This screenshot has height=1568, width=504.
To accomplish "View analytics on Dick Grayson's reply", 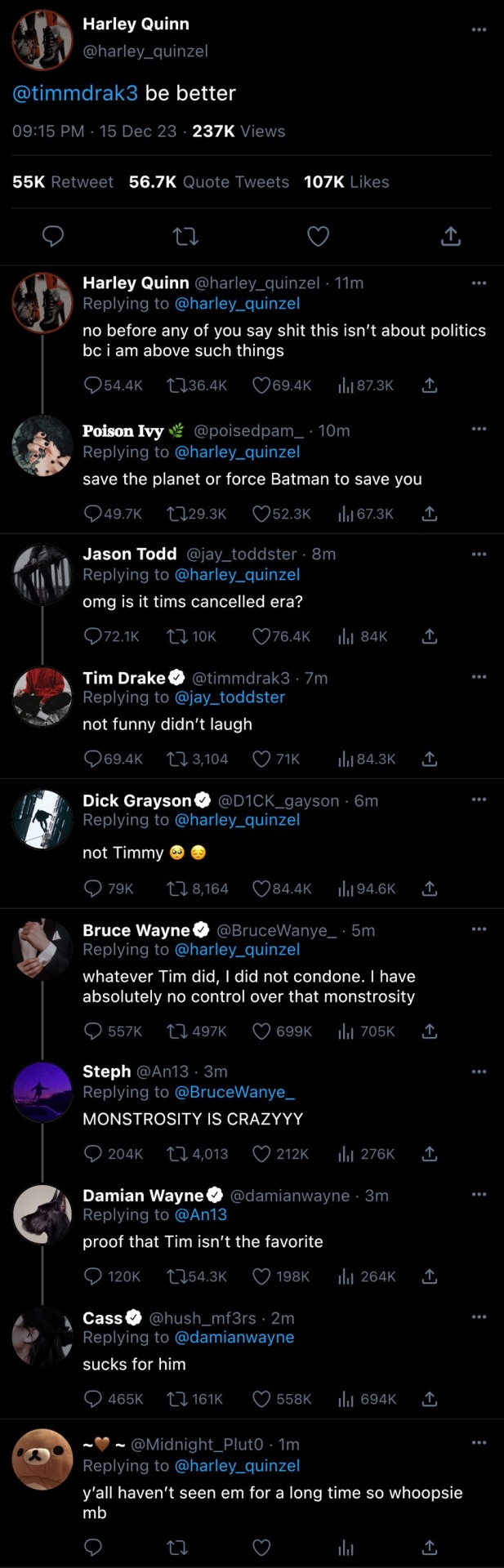I will pos(346,889).
